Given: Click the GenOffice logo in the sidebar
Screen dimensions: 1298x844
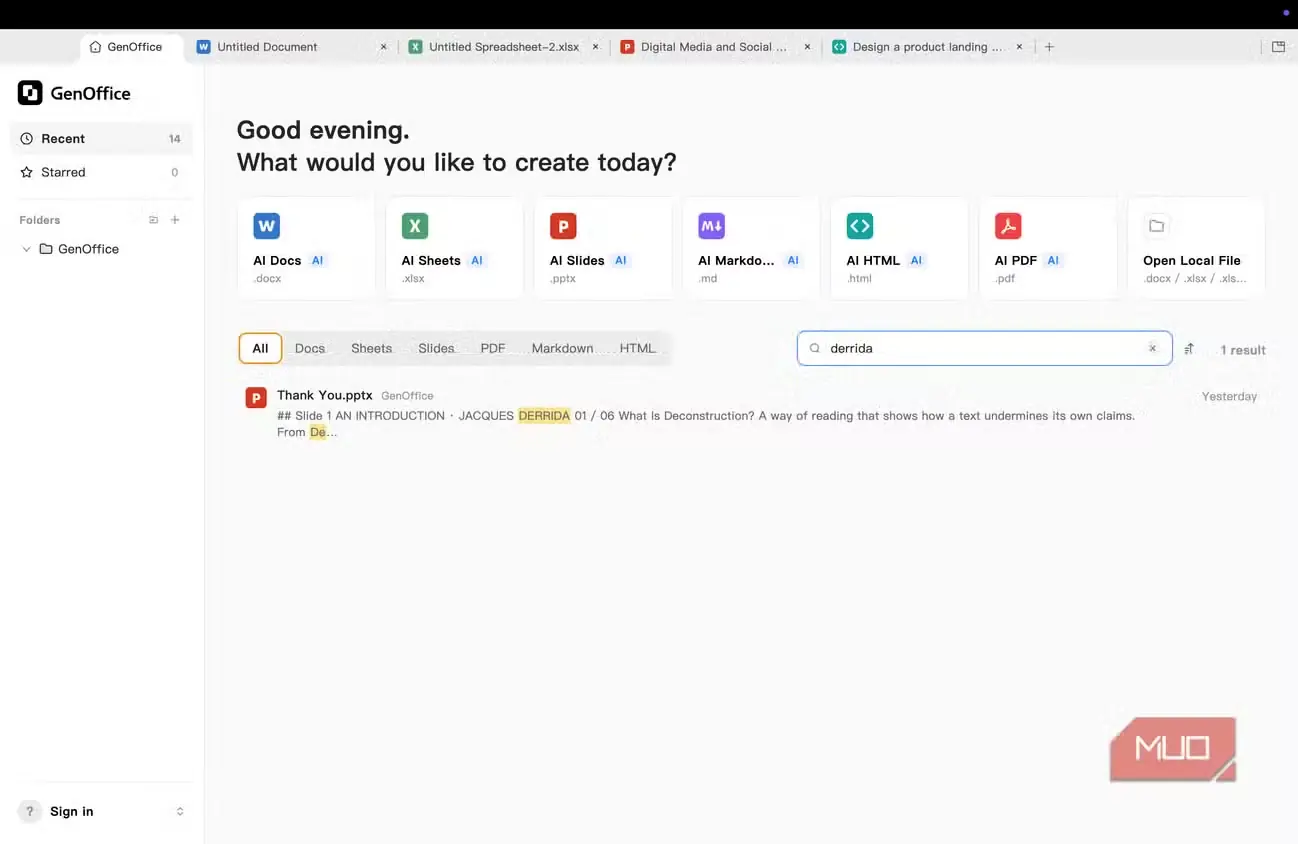Looking at the screenshot, I should click(x=30, y=93).
